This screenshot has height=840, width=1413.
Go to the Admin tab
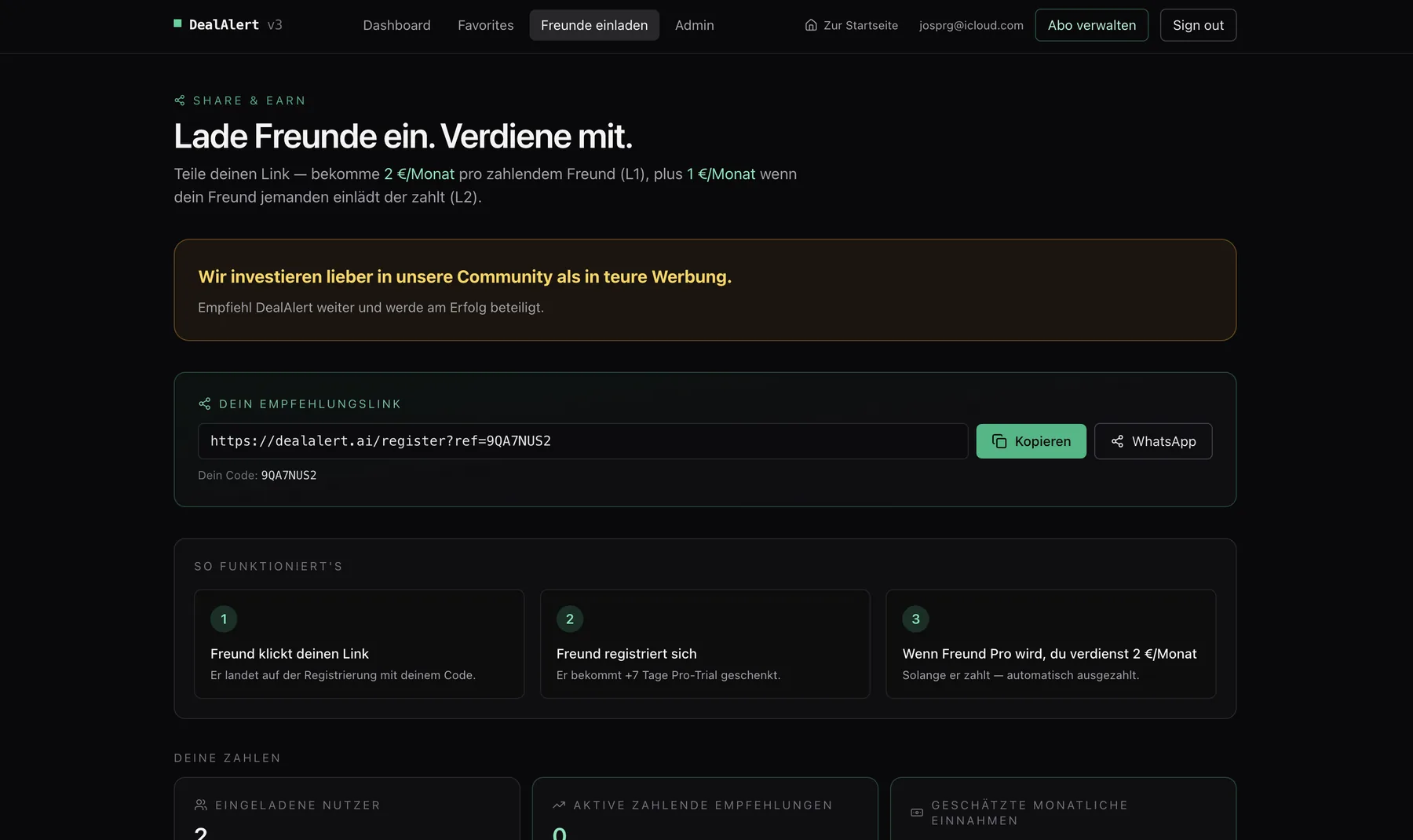pyautogui.click(x=695, y=25)
